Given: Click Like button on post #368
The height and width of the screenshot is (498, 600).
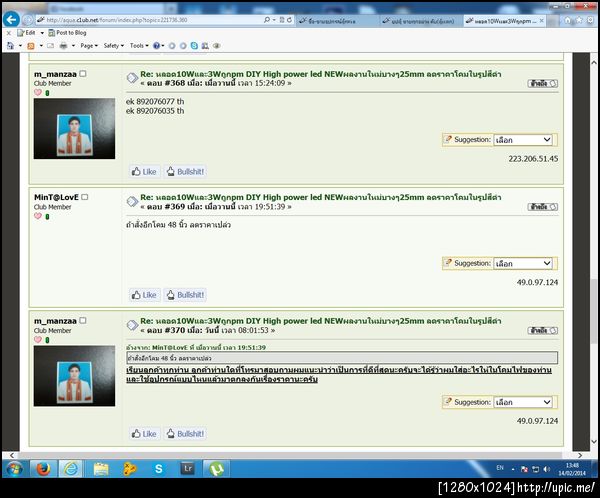Looking at the screenshot, I should pos(144,171).
